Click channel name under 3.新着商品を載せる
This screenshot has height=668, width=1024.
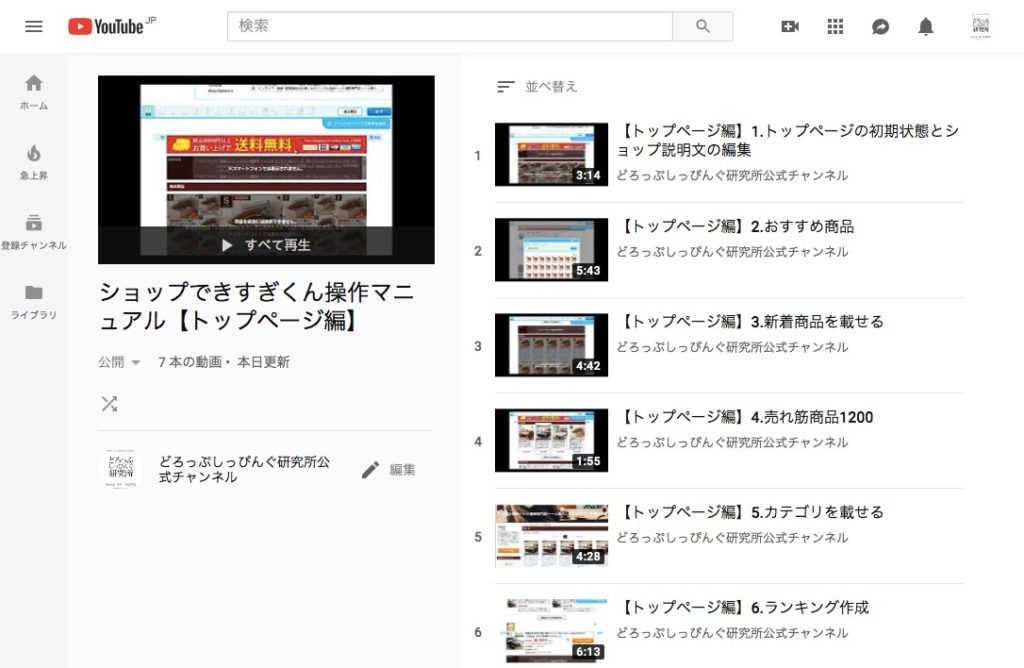(732, 347)
